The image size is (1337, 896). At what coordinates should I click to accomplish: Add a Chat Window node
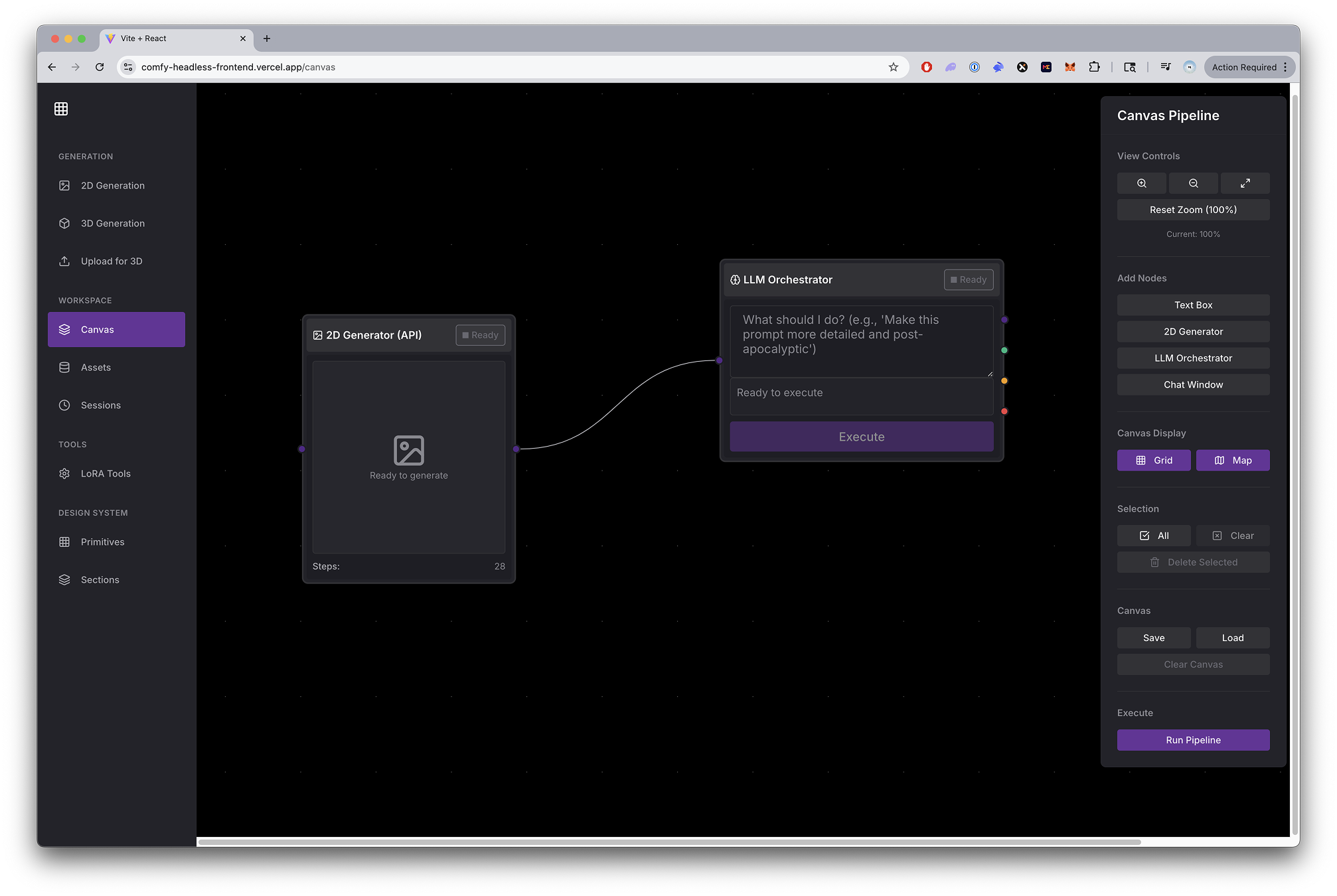pos(1192,385)
